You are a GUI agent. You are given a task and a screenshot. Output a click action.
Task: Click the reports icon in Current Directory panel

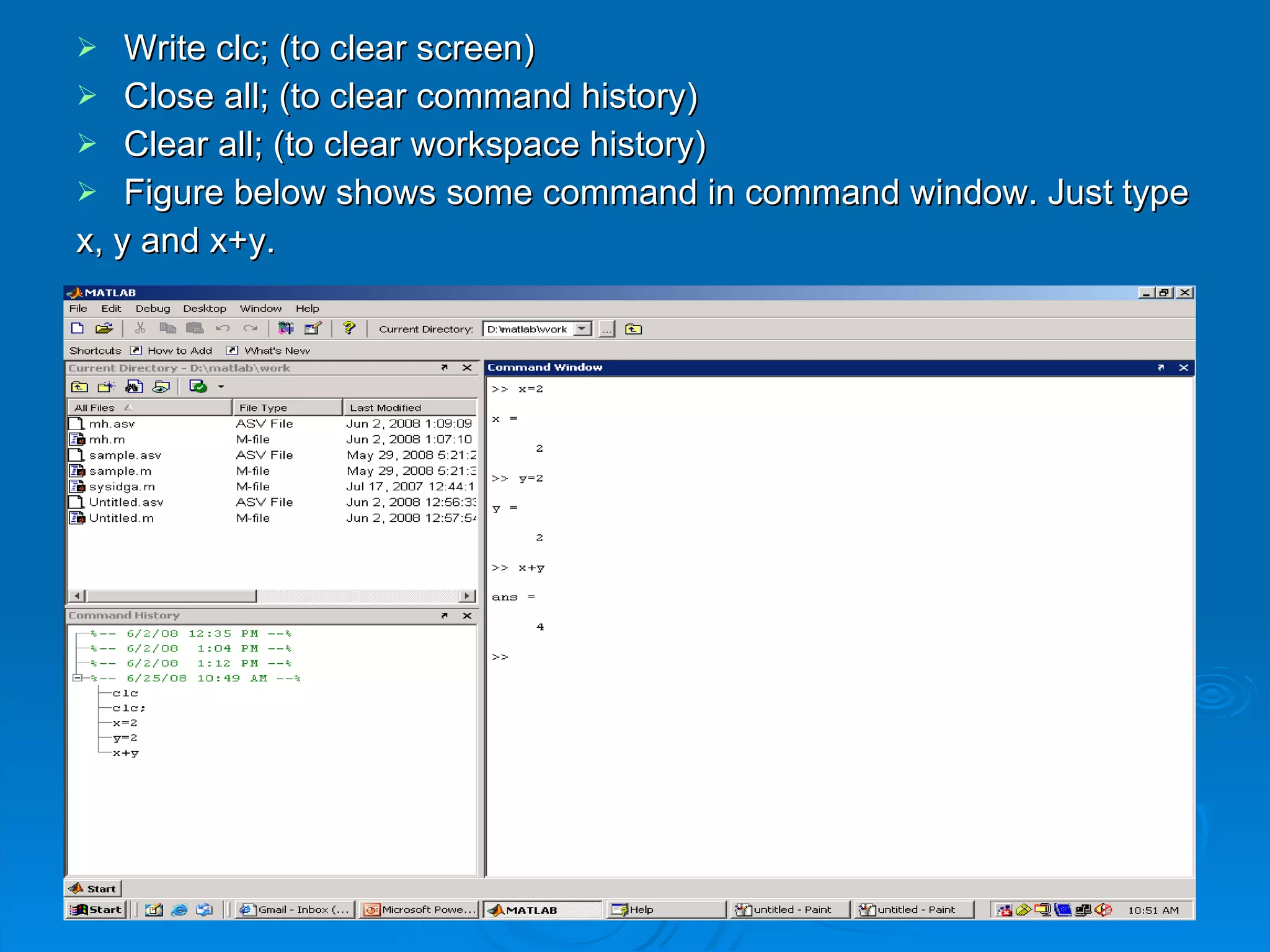click(161, 387)
